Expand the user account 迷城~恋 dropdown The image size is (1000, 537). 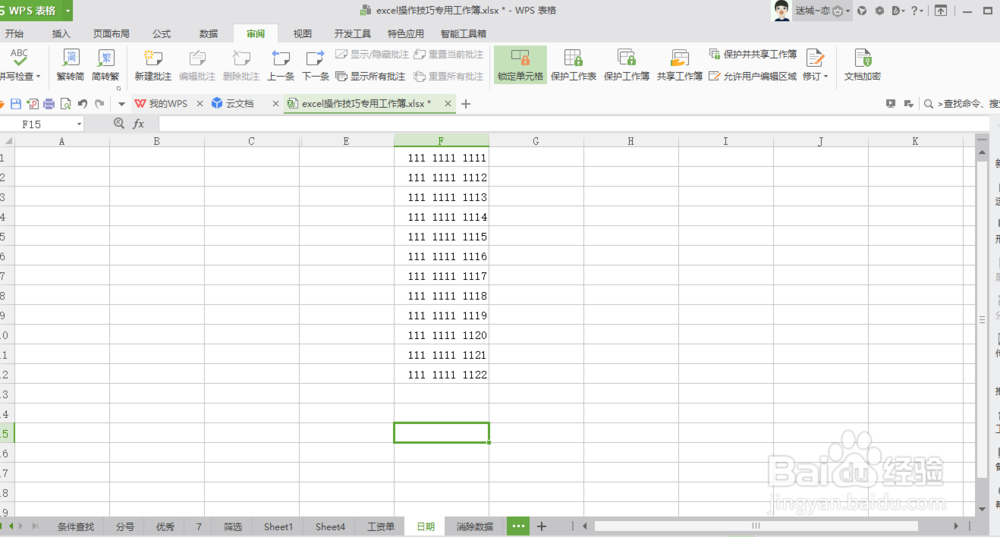pos(848,11)
